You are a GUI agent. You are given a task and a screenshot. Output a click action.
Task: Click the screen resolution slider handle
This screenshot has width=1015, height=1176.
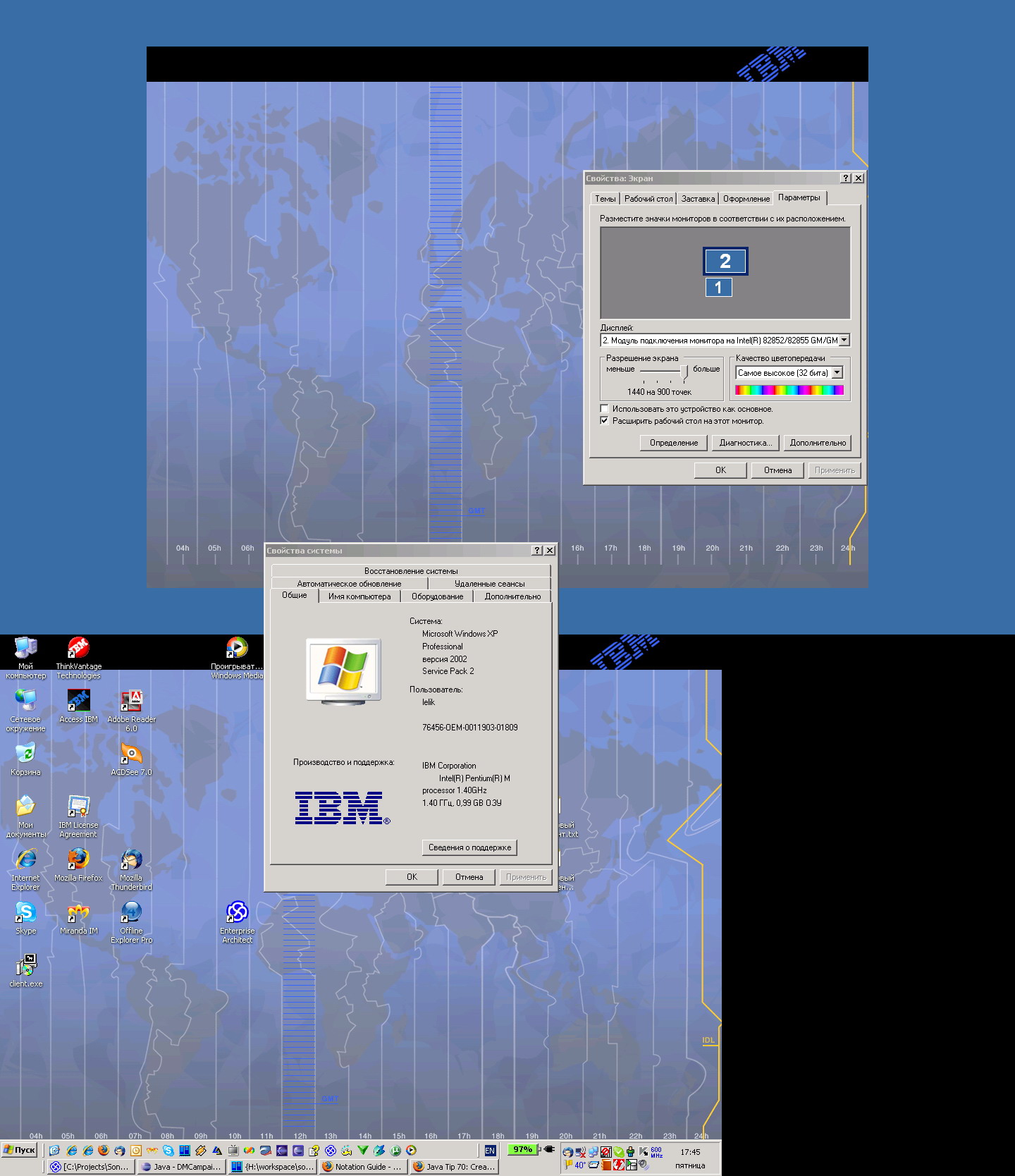[x=684, y=371]
